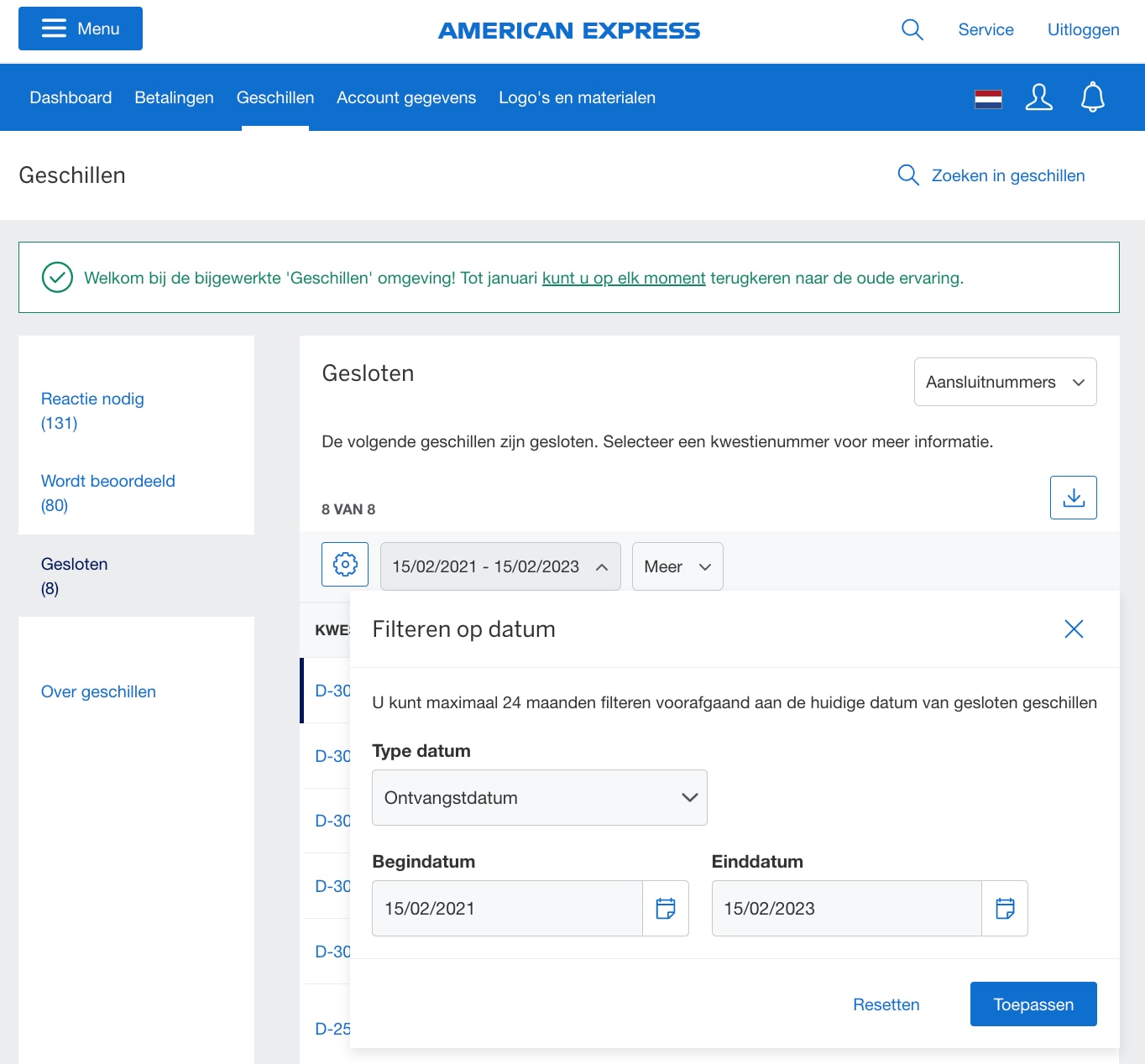Open the Ontvangstdatum type dropdown
Viewport: 1145px width, 1064px height.
(x=539, y=797)
